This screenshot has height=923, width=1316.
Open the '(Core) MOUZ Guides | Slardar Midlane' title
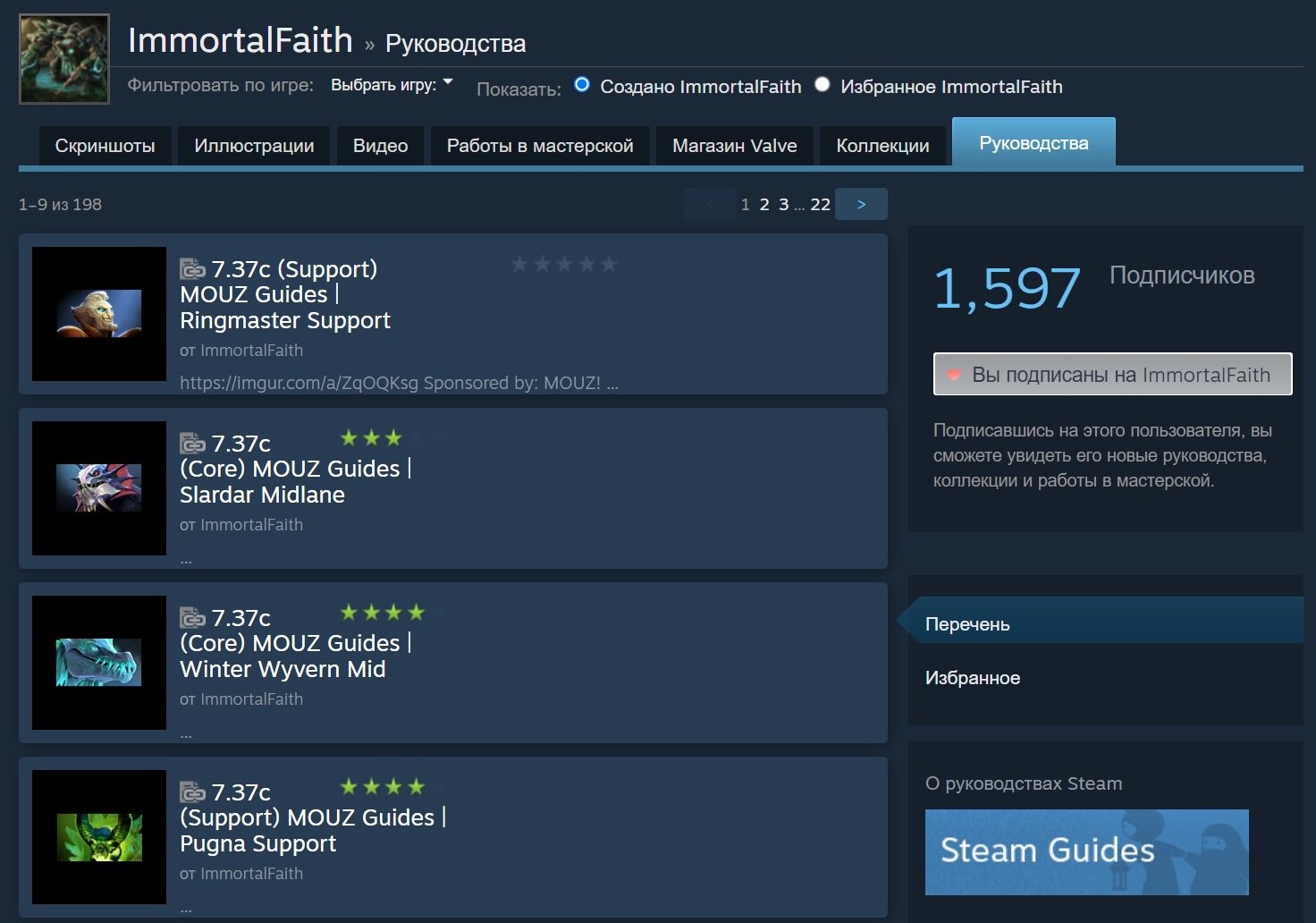[x=296, y=469]
